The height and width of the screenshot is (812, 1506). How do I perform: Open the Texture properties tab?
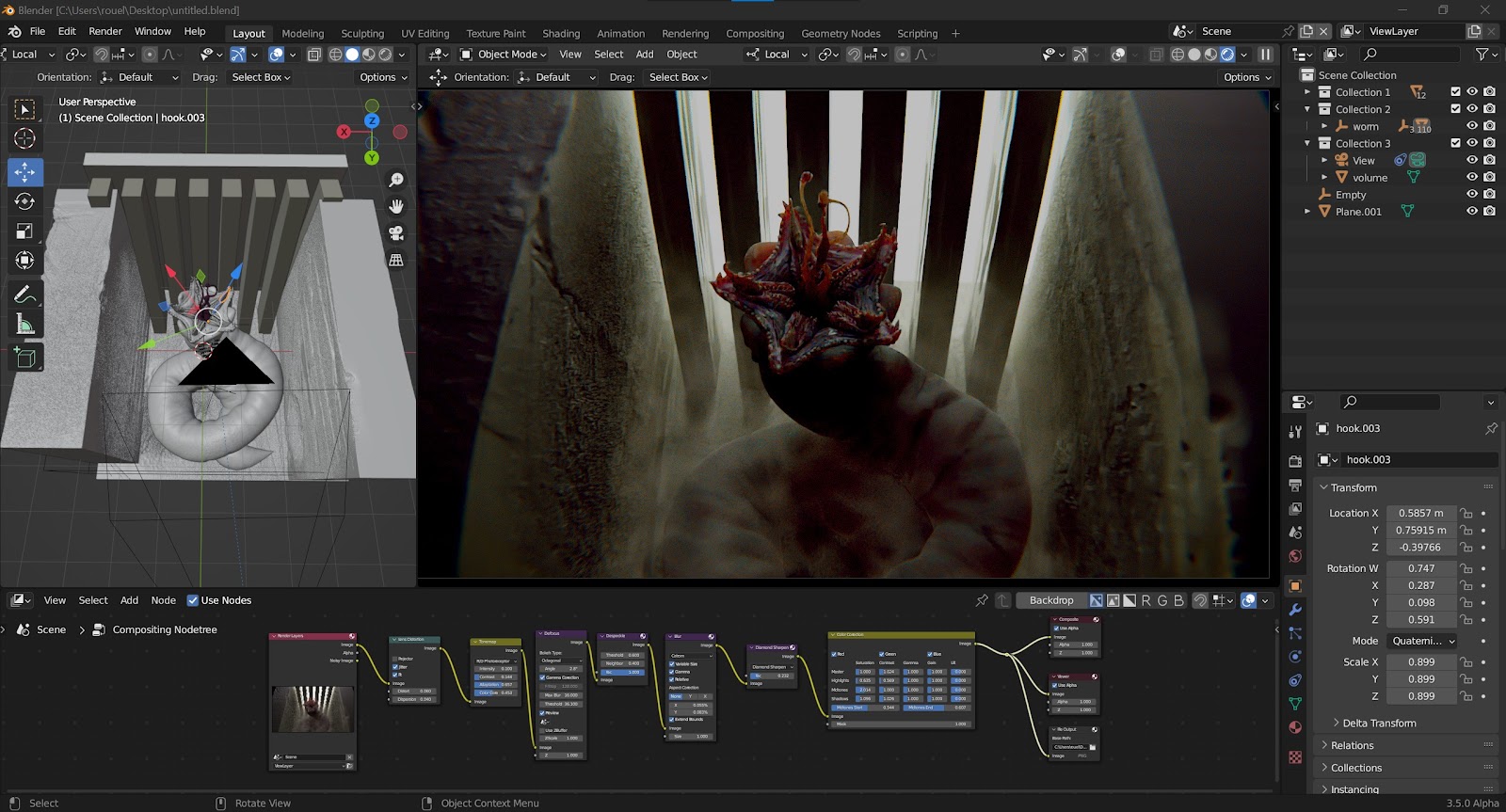[1295, 757]
